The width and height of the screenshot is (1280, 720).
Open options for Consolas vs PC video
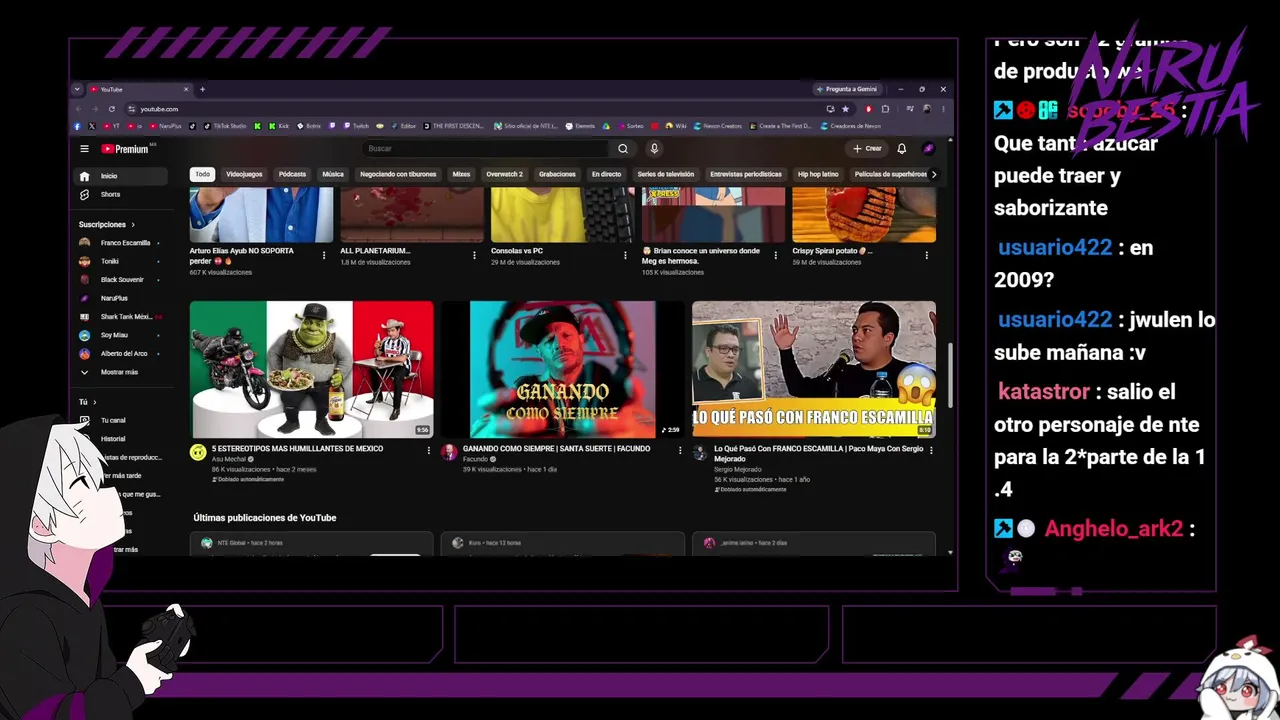pos(625,255)
